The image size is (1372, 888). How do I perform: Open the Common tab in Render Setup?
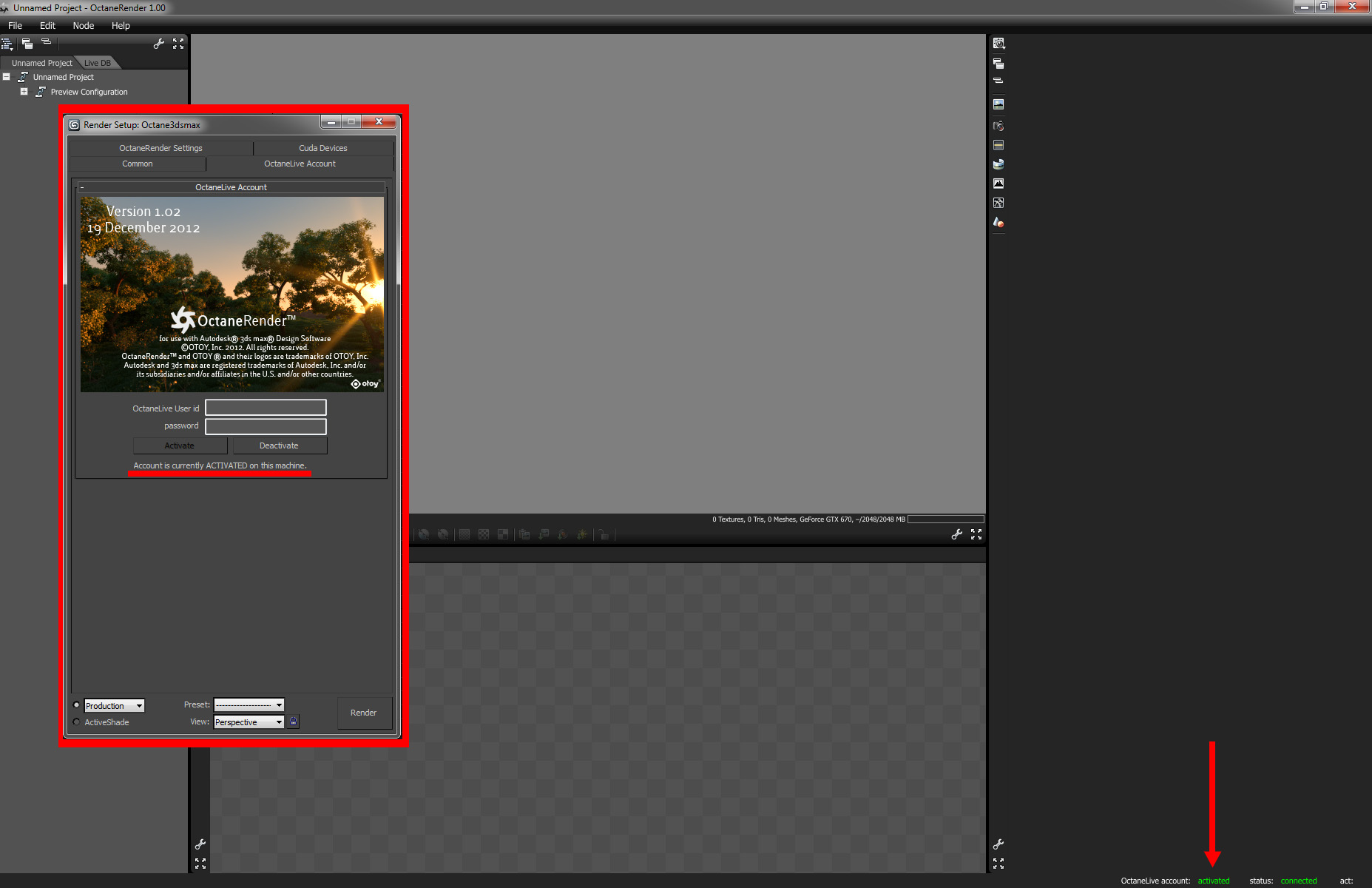(138, 164)
